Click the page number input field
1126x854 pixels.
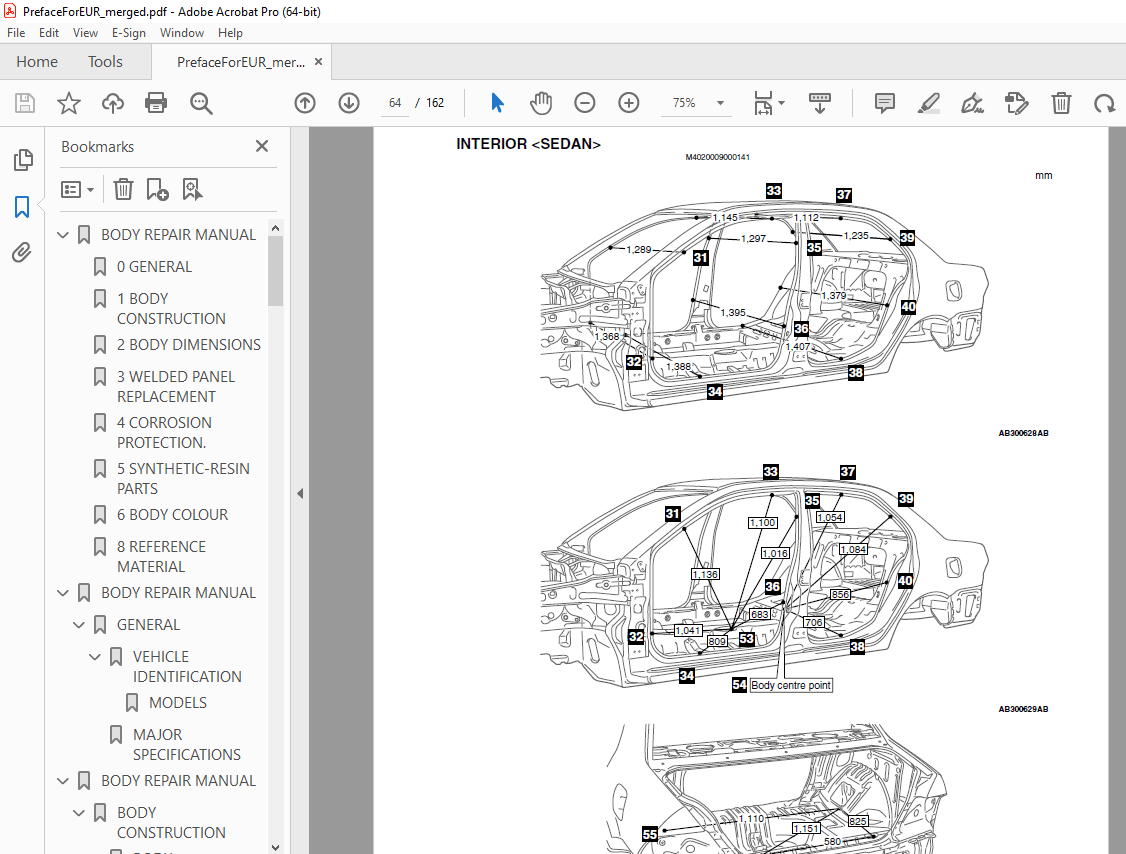394,103
